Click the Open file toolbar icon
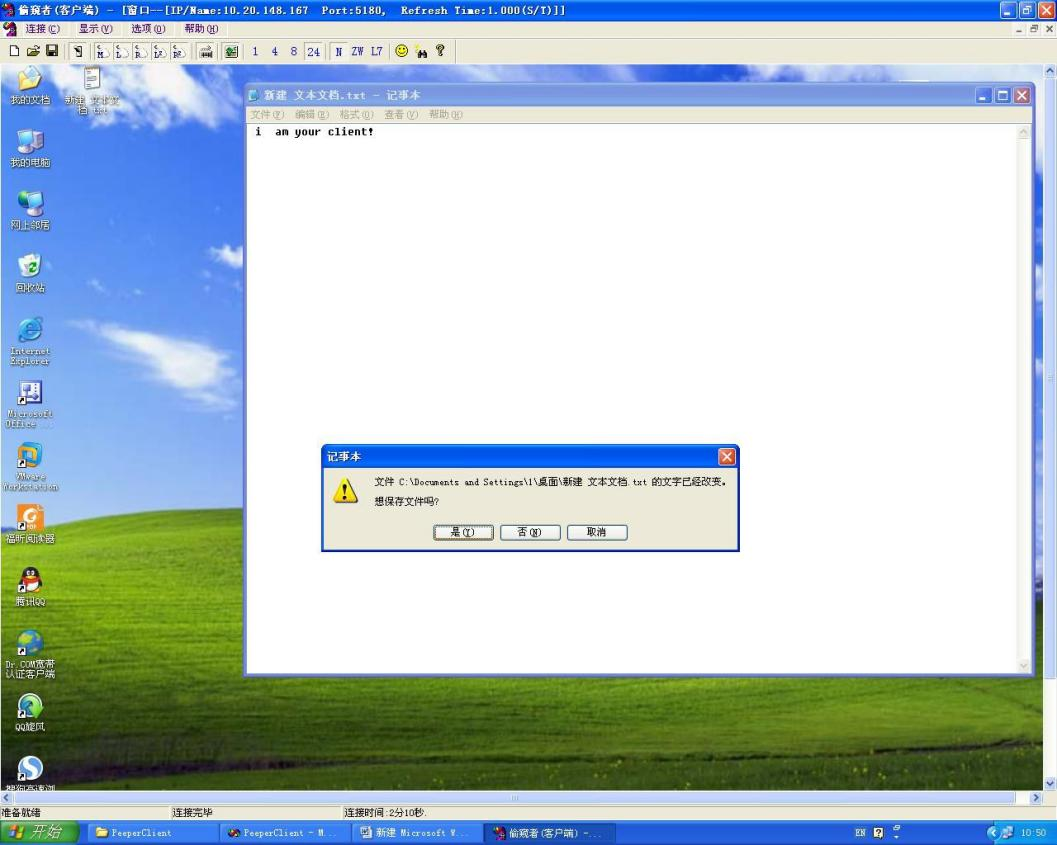The width and height of the screenshot is (1057, 845). (33, 51)
